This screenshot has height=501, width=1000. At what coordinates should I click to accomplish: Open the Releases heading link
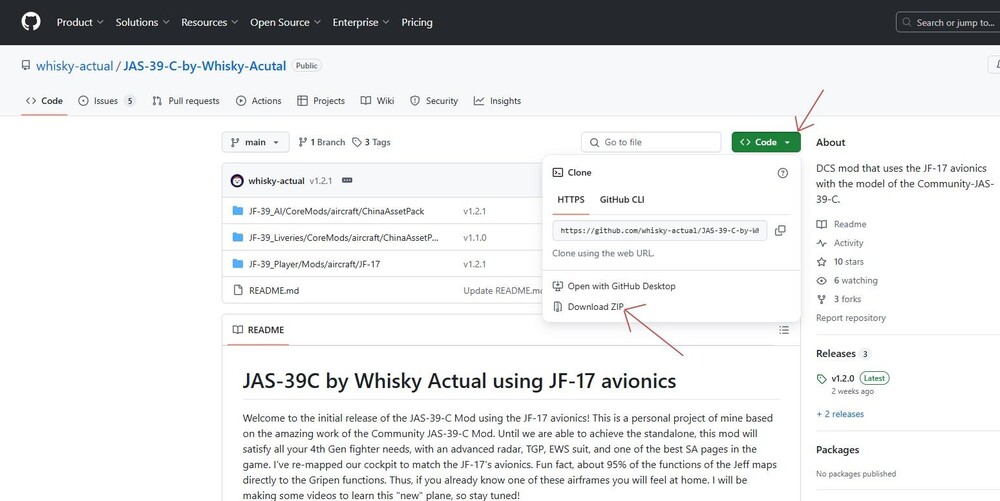(x=835, y=354)
